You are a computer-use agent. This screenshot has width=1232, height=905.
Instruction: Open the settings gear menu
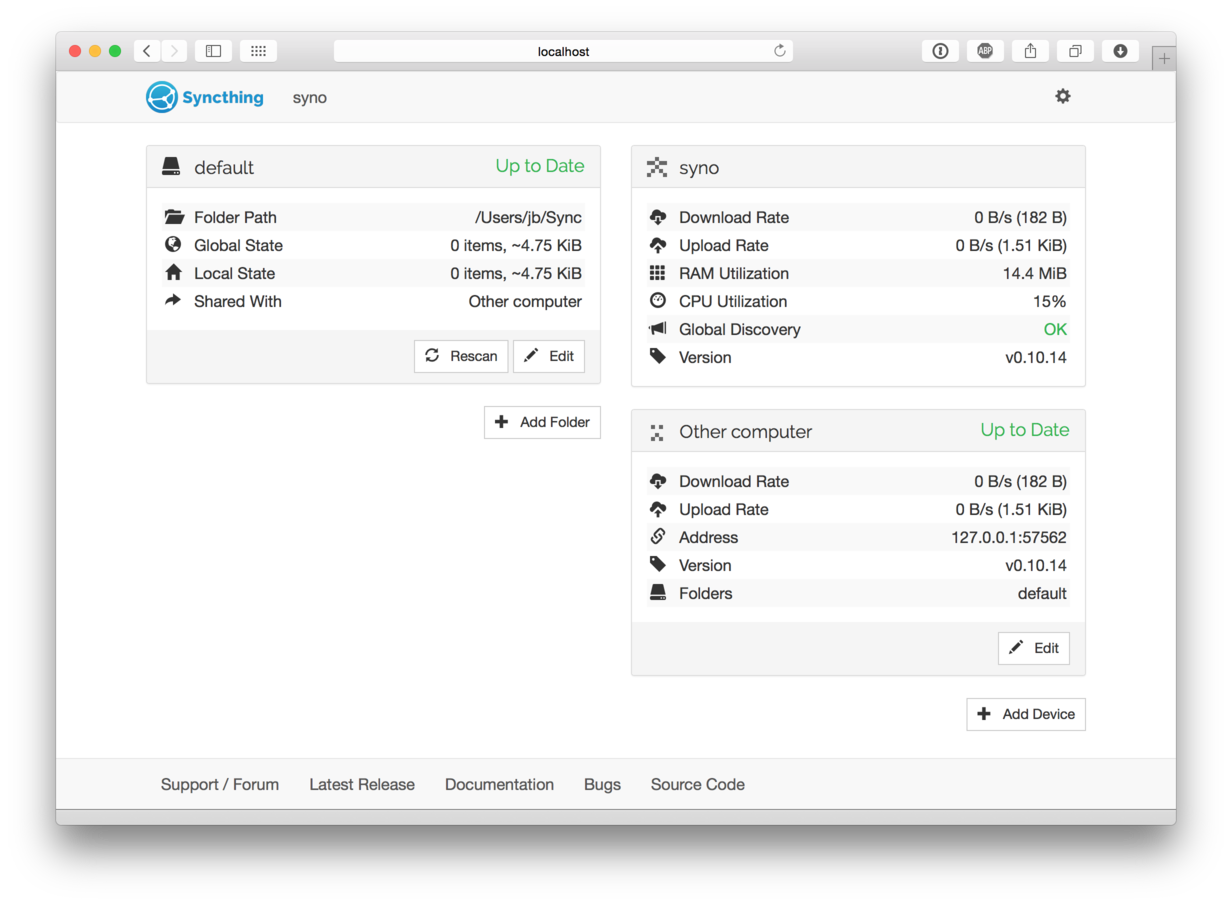pyautogui.click(x=1062, y=97)
